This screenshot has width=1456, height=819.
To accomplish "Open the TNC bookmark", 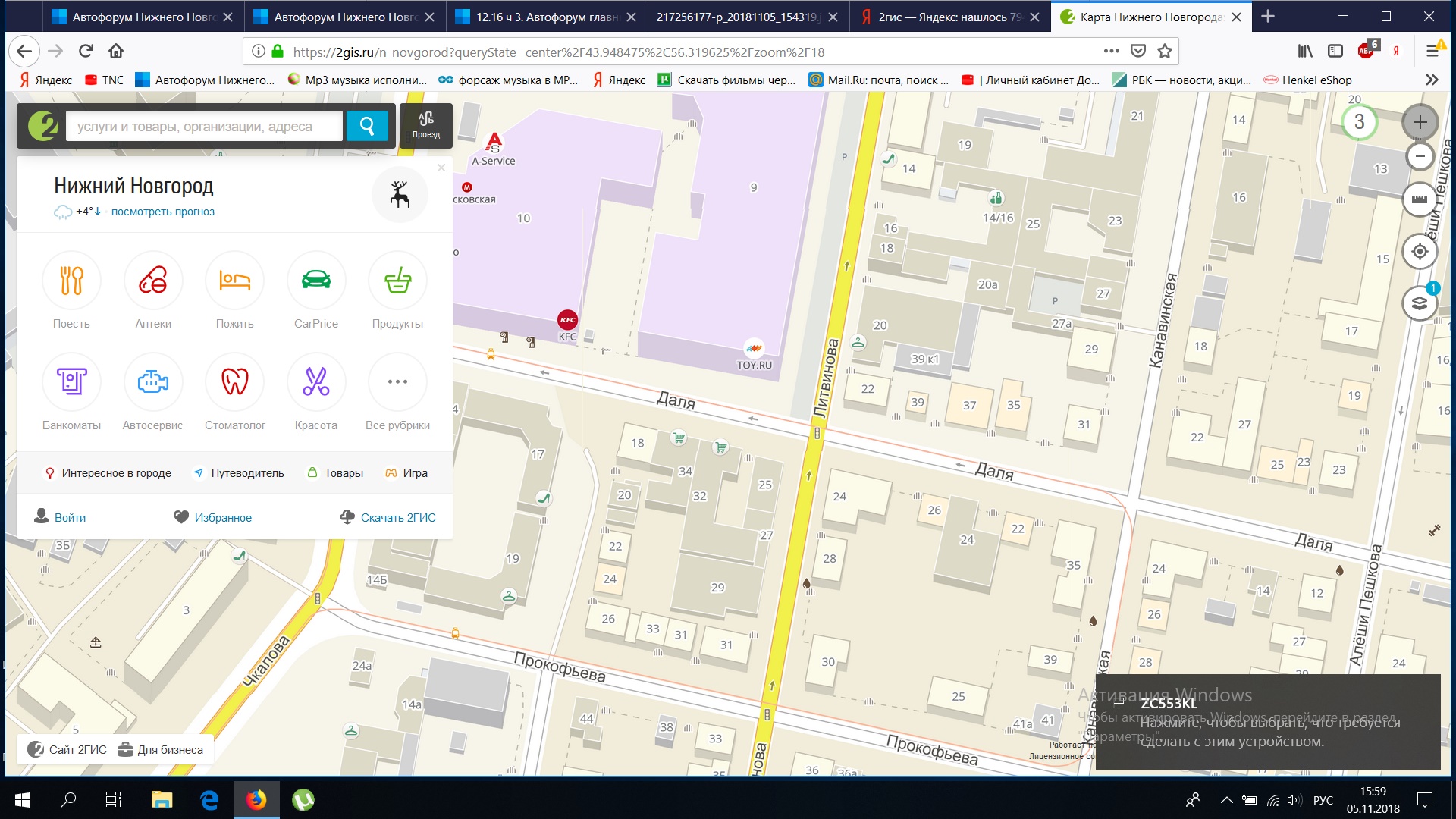I will coord(104,80).
